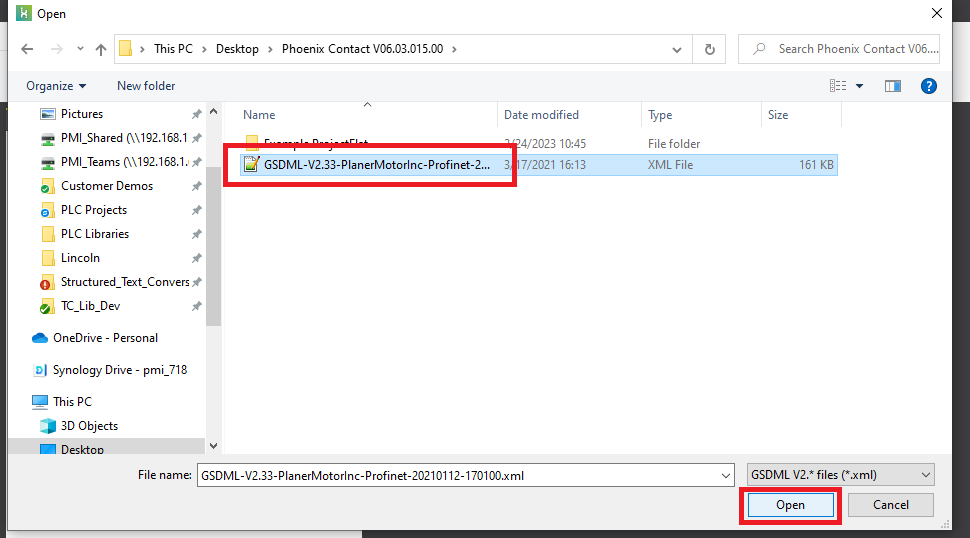Expand the Organize dropdown menu
Viewport: 970px width, 538px height.
[56, 86]
